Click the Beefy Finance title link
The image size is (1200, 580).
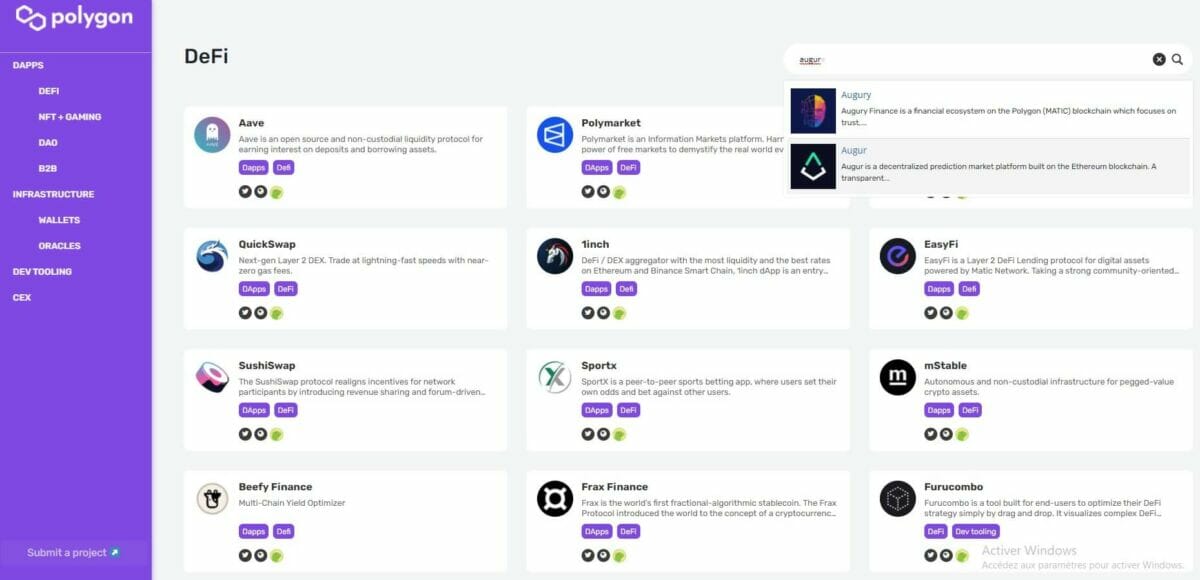[x=275, y=487]
